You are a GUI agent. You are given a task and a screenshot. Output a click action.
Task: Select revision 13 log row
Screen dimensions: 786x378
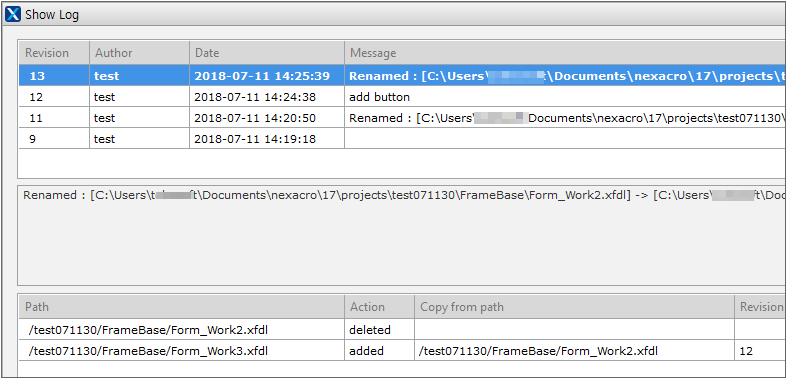pos(402,76)
